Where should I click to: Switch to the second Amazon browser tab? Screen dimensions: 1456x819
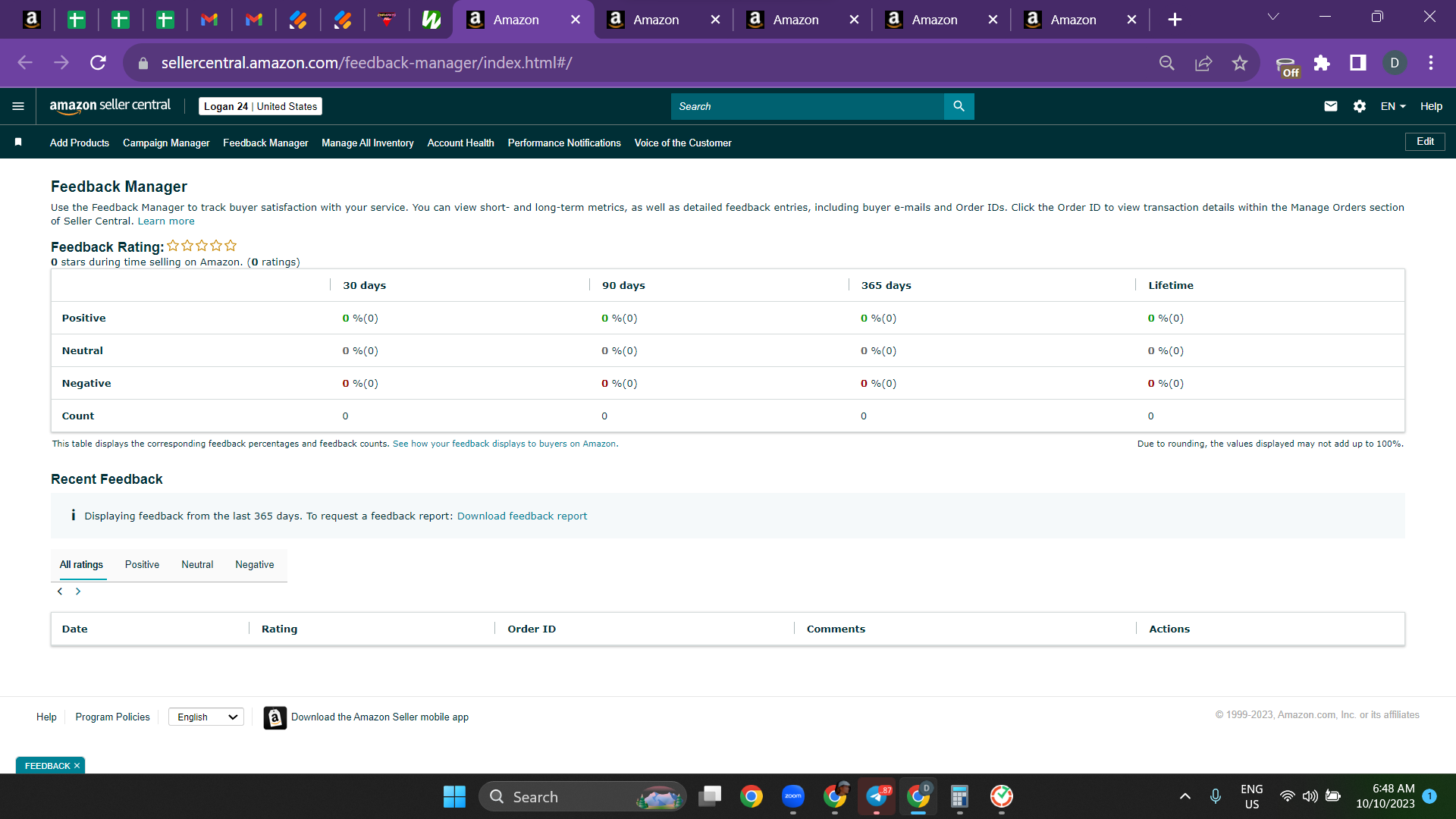656,20
